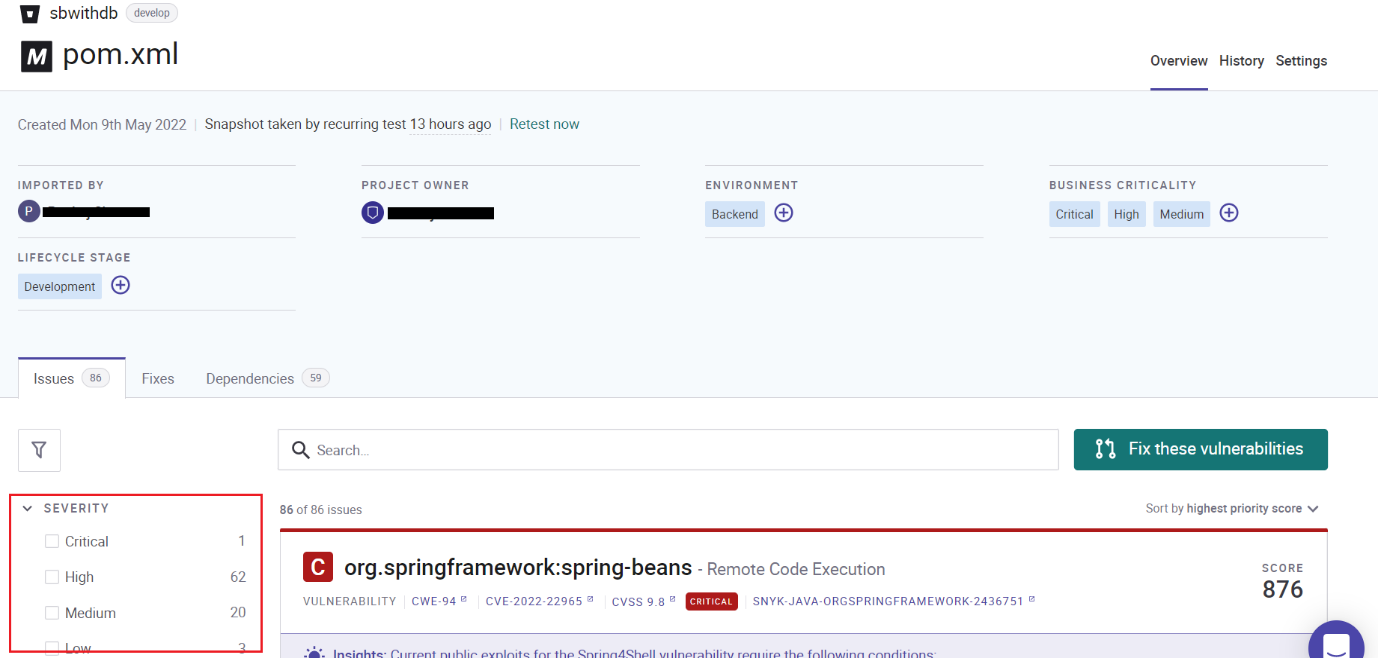
Task: Switch to the History tab
Action: [1242, 61]
